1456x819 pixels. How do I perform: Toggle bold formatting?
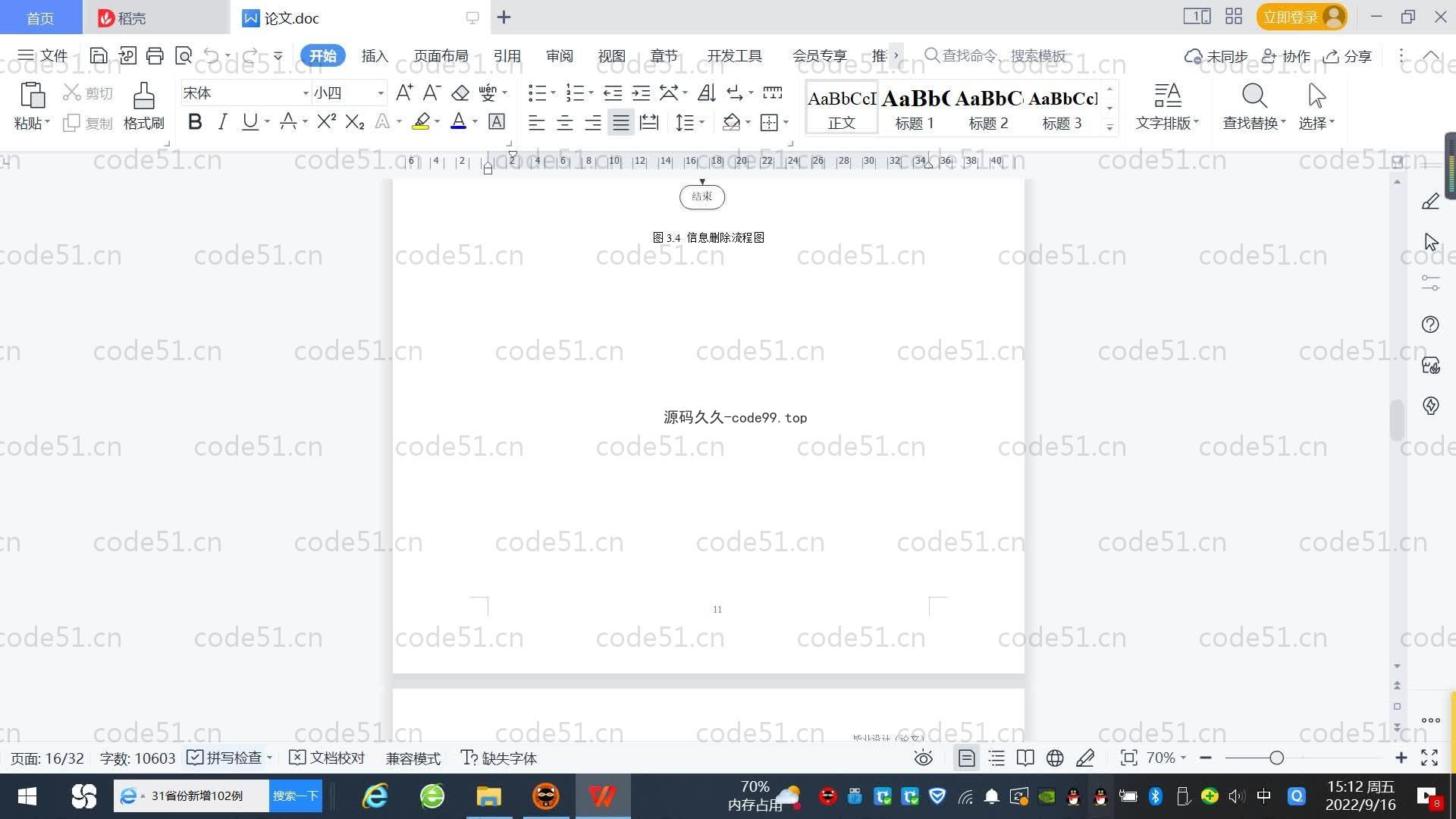coord(195,122)
